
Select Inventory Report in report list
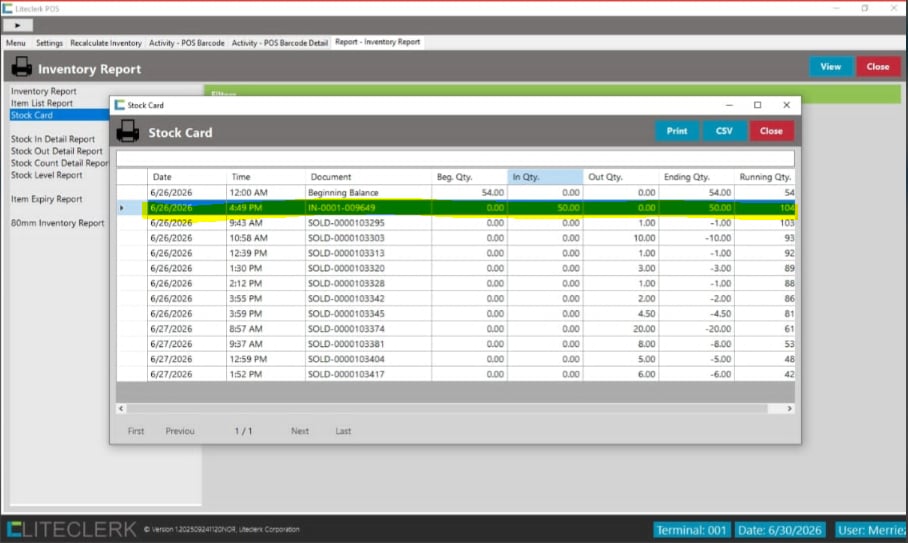pos(43,91)
